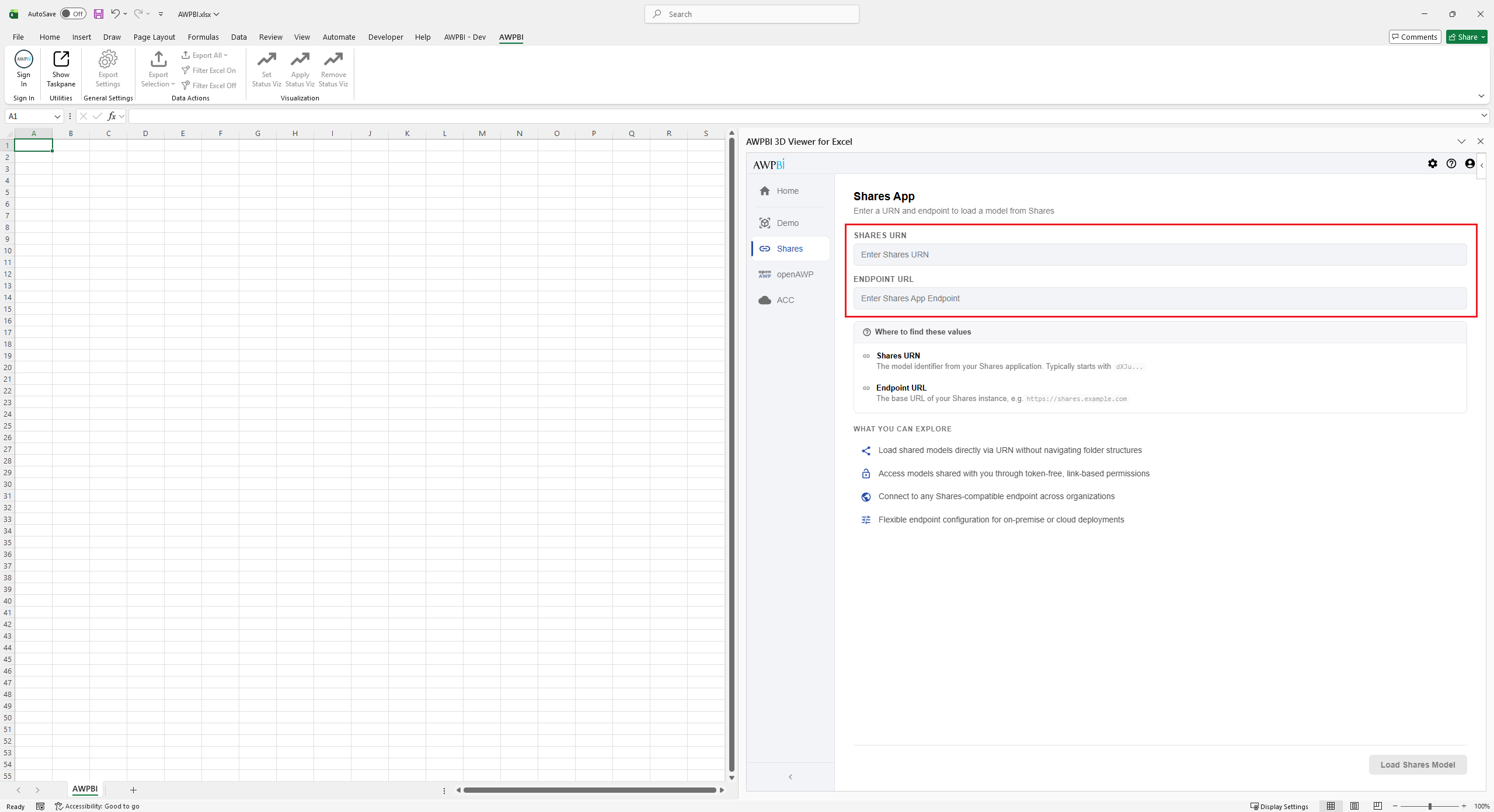Save the workbook with the save icon

point(99,14)
